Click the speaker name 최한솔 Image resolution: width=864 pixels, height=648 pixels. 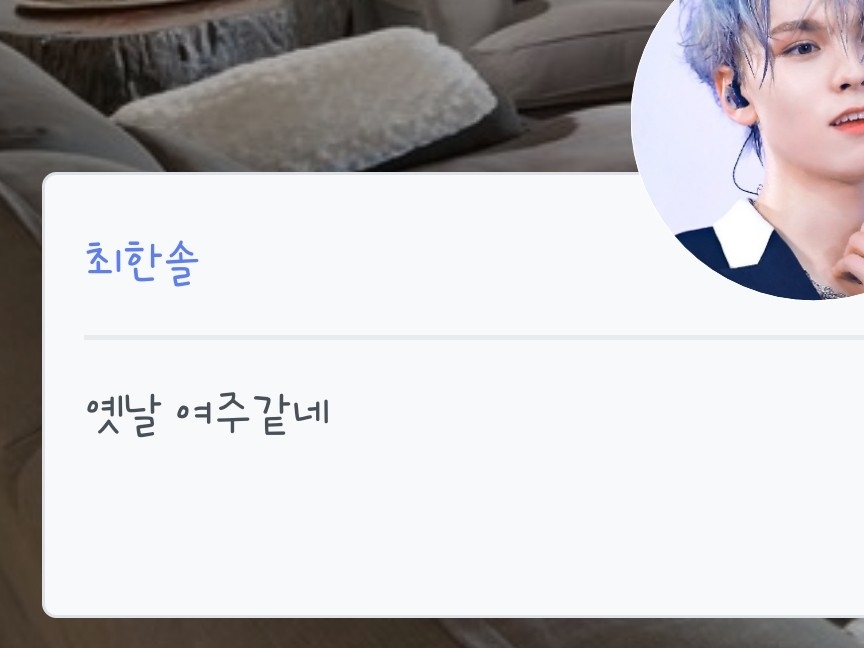pos(142,263)
